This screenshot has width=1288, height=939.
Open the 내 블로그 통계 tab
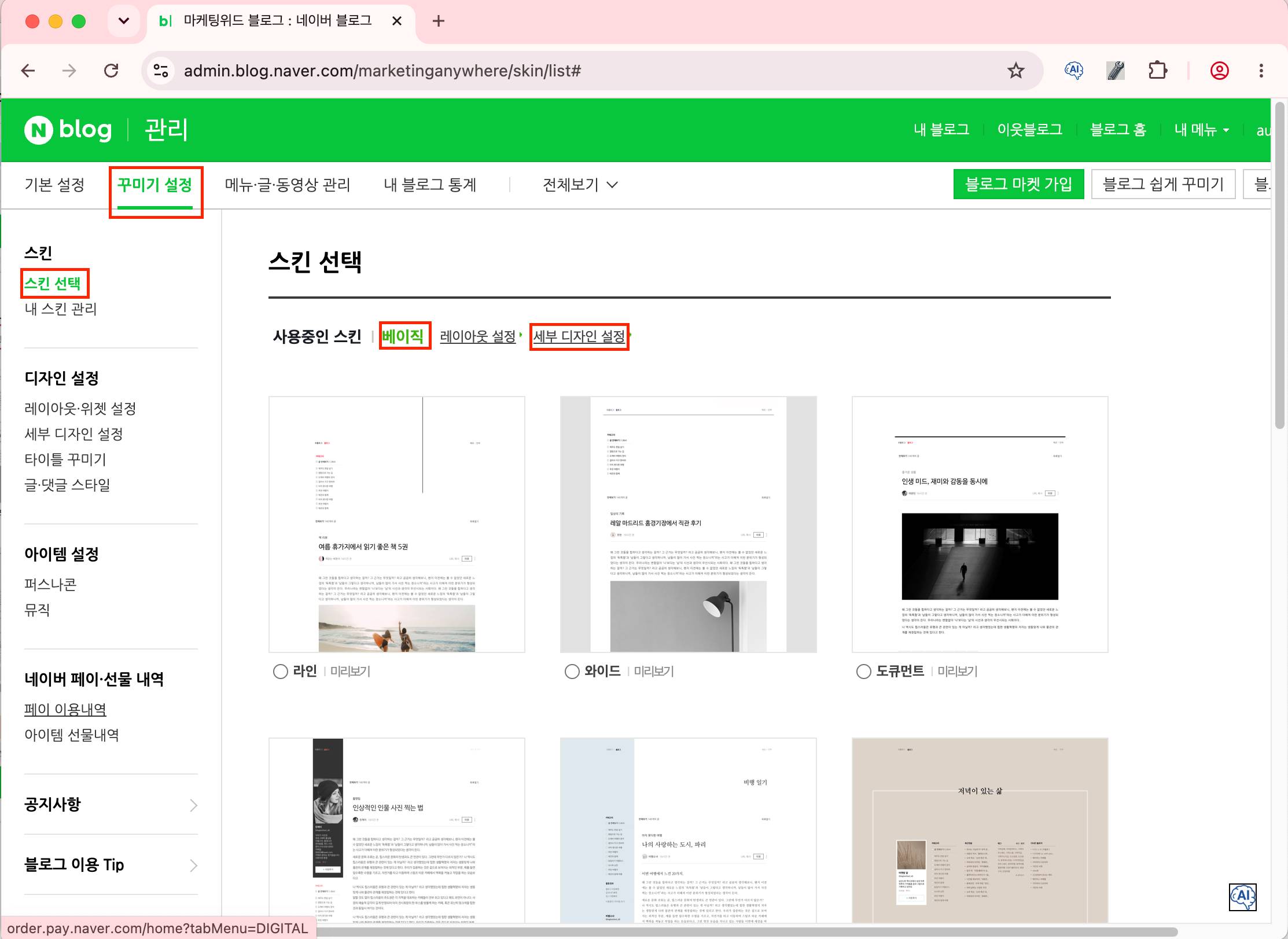tap(430, 185)
